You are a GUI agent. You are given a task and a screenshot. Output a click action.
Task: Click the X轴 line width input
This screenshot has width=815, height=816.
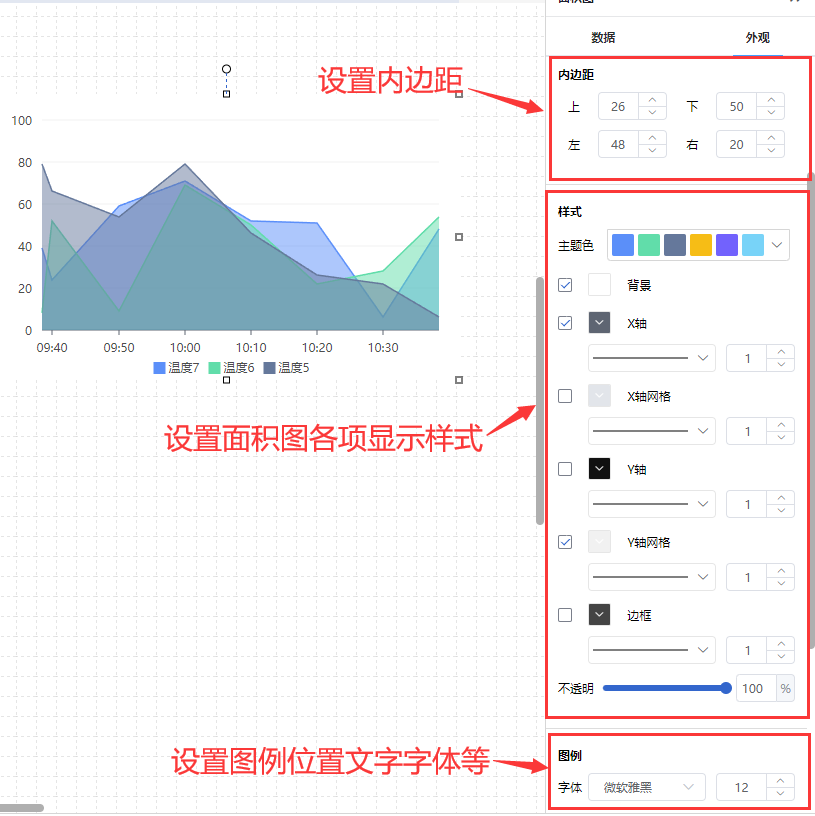tap(747, 358)
